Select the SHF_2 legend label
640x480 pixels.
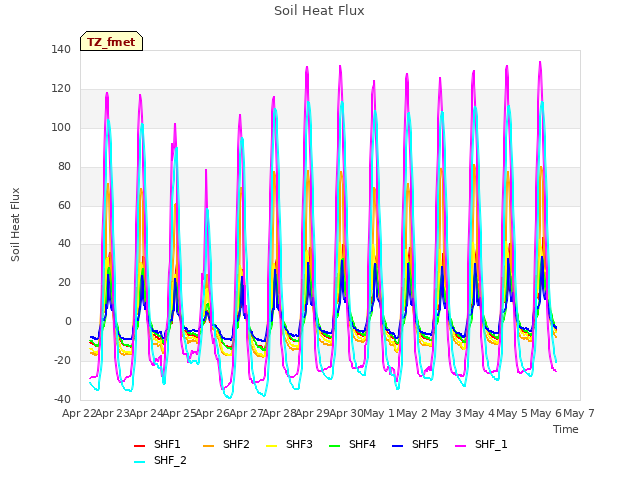170,460
